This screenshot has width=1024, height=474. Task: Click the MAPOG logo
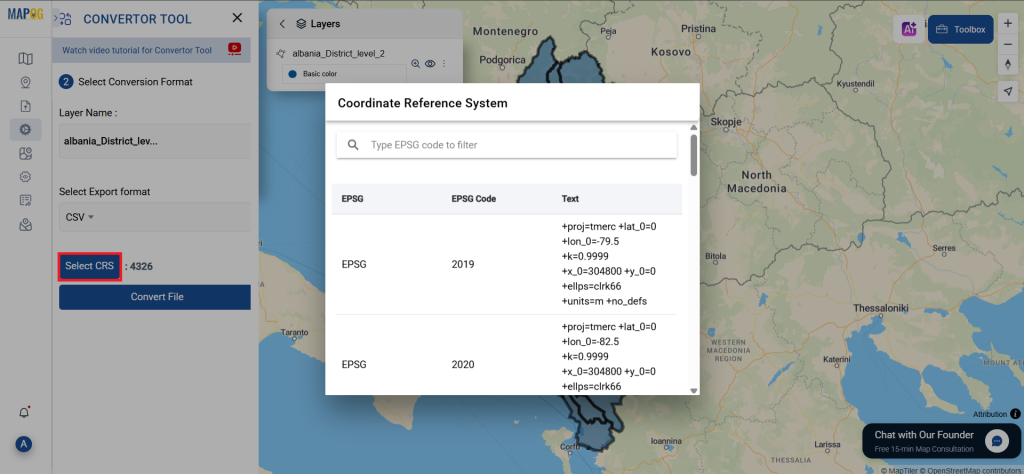pos(25,14)
